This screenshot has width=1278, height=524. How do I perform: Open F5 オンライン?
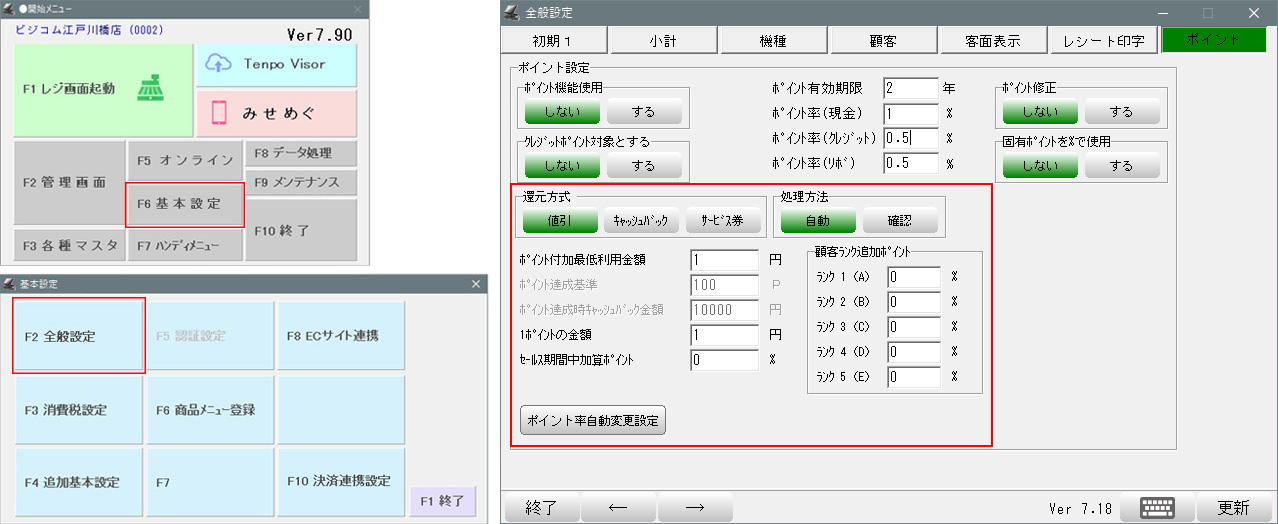pyautogui.click(x=185, y=160)
